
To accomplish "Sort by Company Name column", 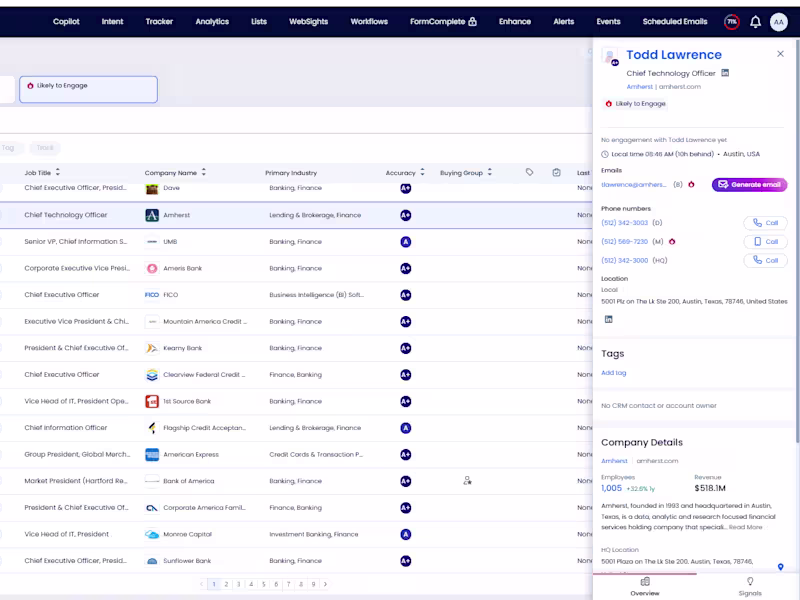I will click(204, 173).
